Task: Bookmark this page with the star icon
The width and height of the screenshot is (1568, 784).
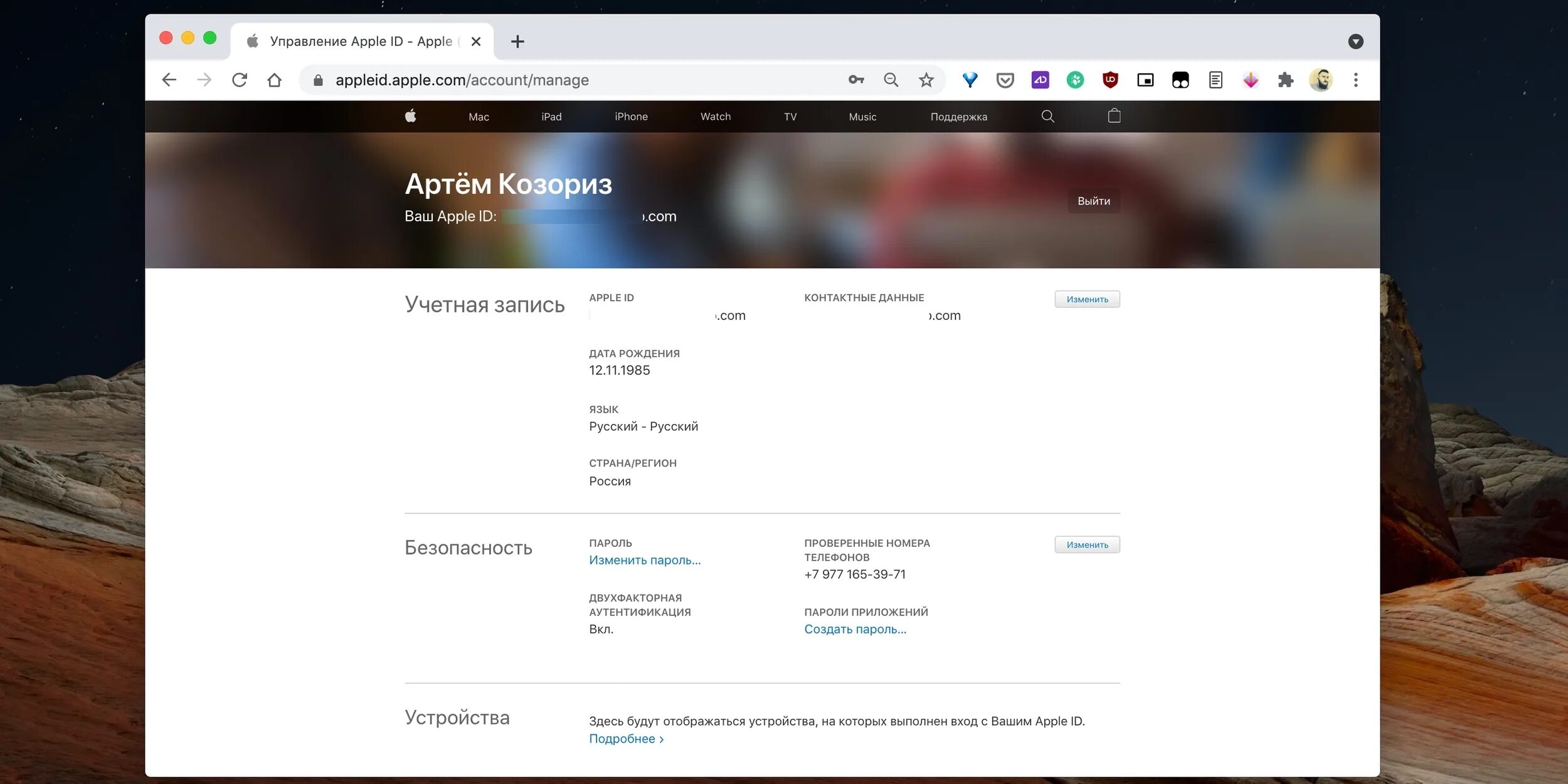Action: (x=926, y=80)
